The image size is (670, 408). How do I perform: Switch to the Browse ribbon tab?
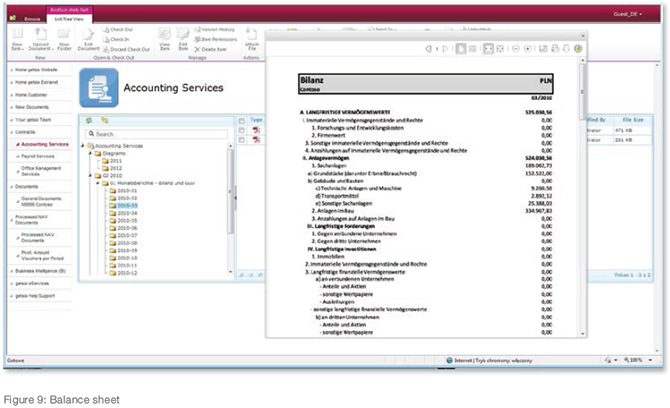(32, 19)
